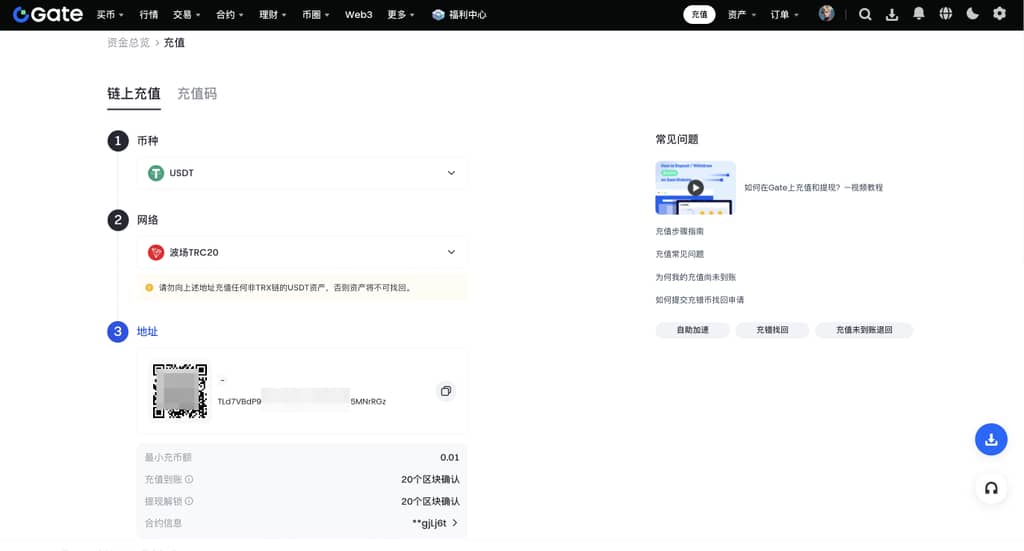Open the 充值步骤指南 link
Viewport: 1024px width, 551px height.
679,231
